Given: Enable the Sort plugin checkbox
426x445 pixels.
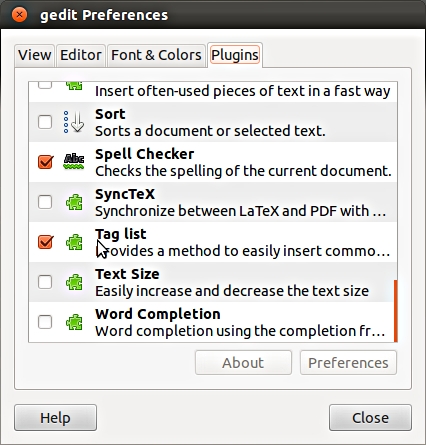Looking at the screenshot, I should [x=45, y=122].
